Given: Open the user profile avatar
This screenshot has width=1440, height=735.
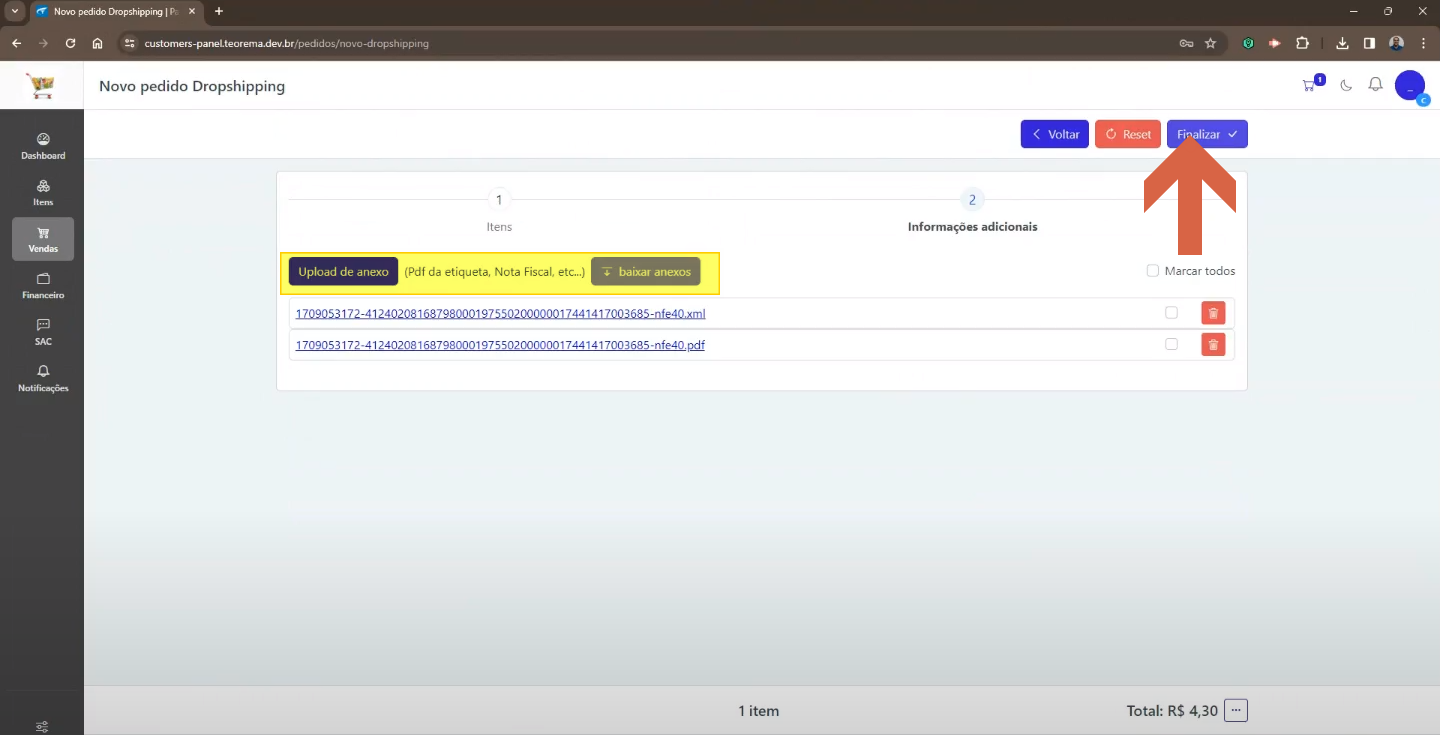Looking at the screenshot, I should (1410, 86).
